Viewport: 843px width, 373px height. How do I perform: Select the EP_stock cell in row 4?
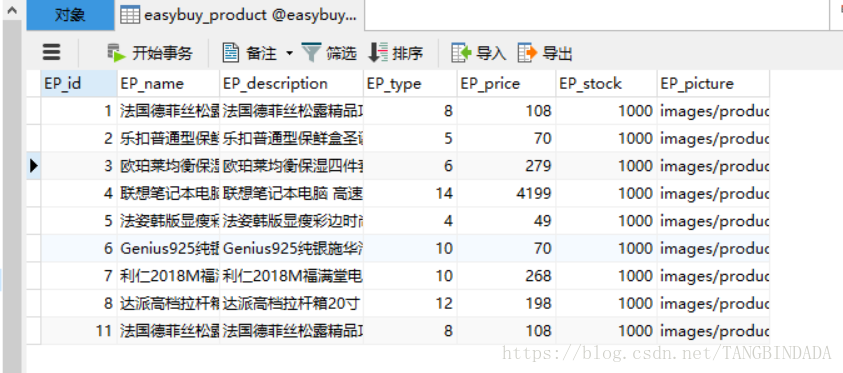point(606,193)
